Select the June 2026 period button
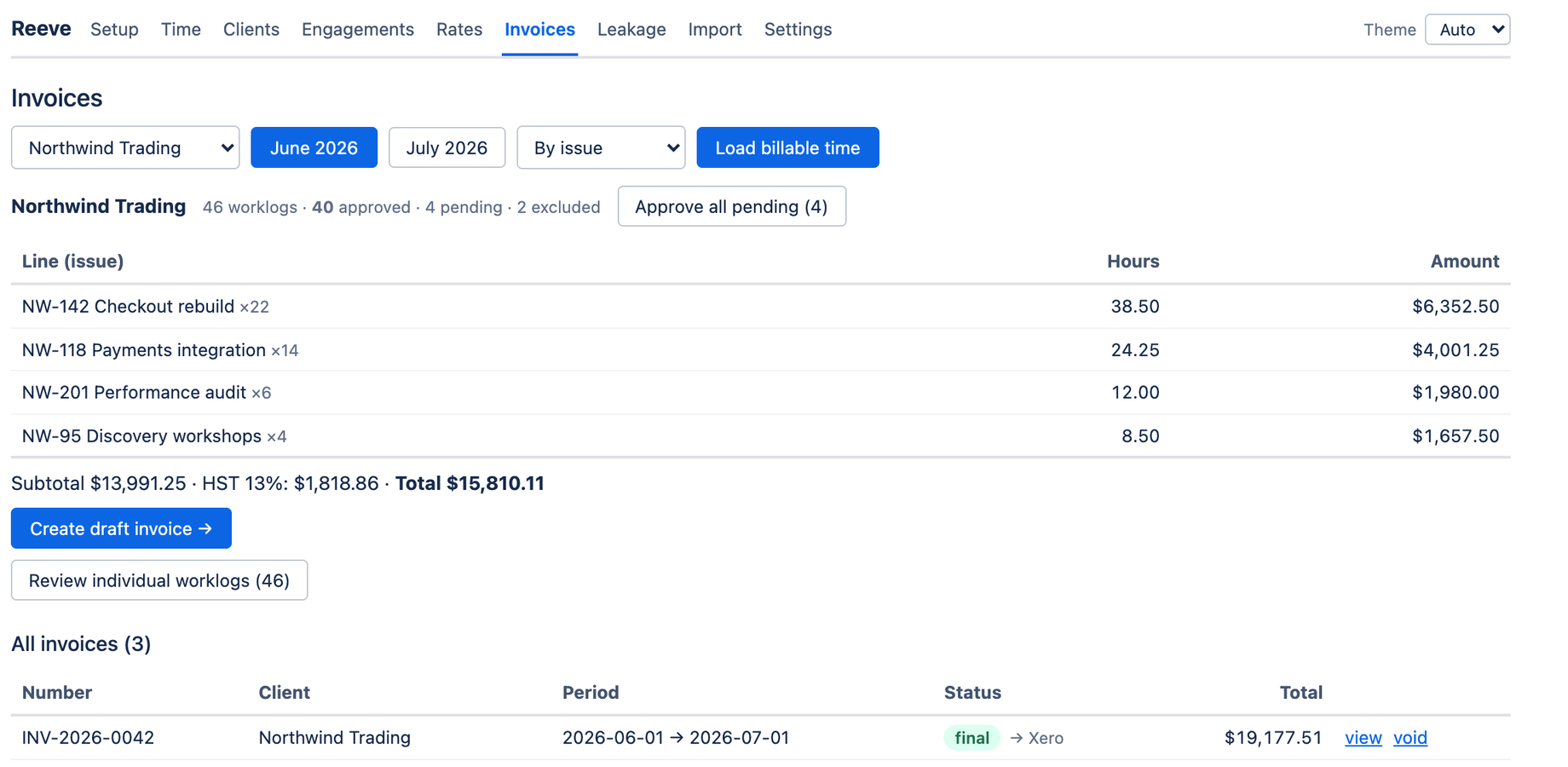 coord(314,147)
